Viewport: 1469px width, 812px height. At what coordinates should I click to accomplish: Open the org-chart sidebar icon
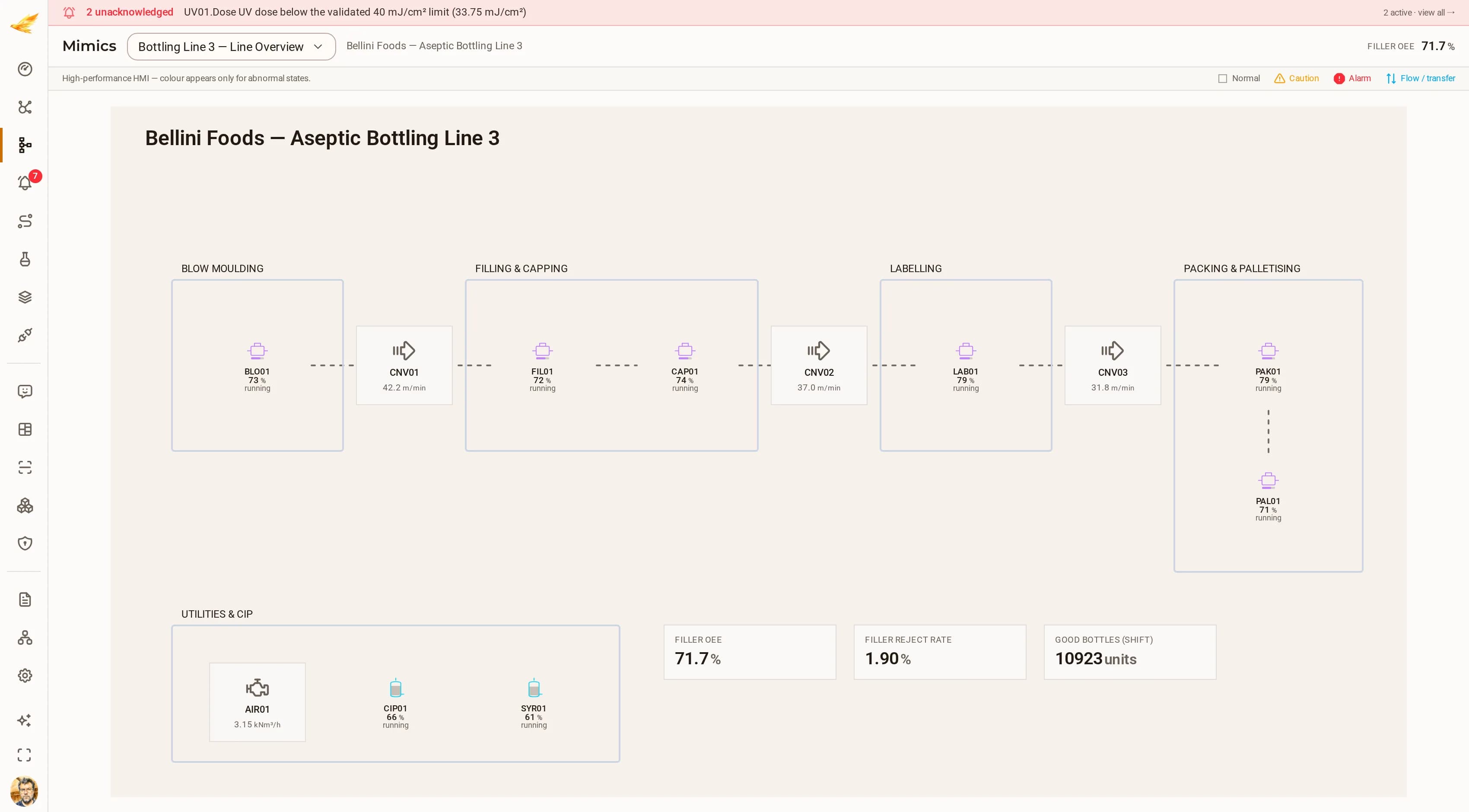[25, 638]
